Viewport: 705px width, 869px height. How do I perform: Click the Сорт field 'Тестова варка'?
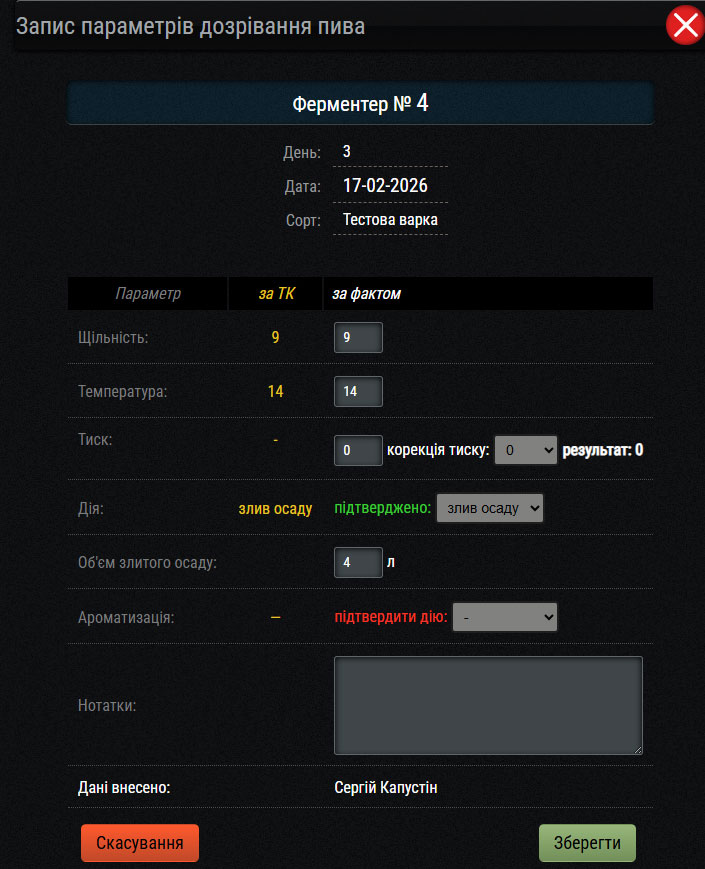tap(390, 220)
